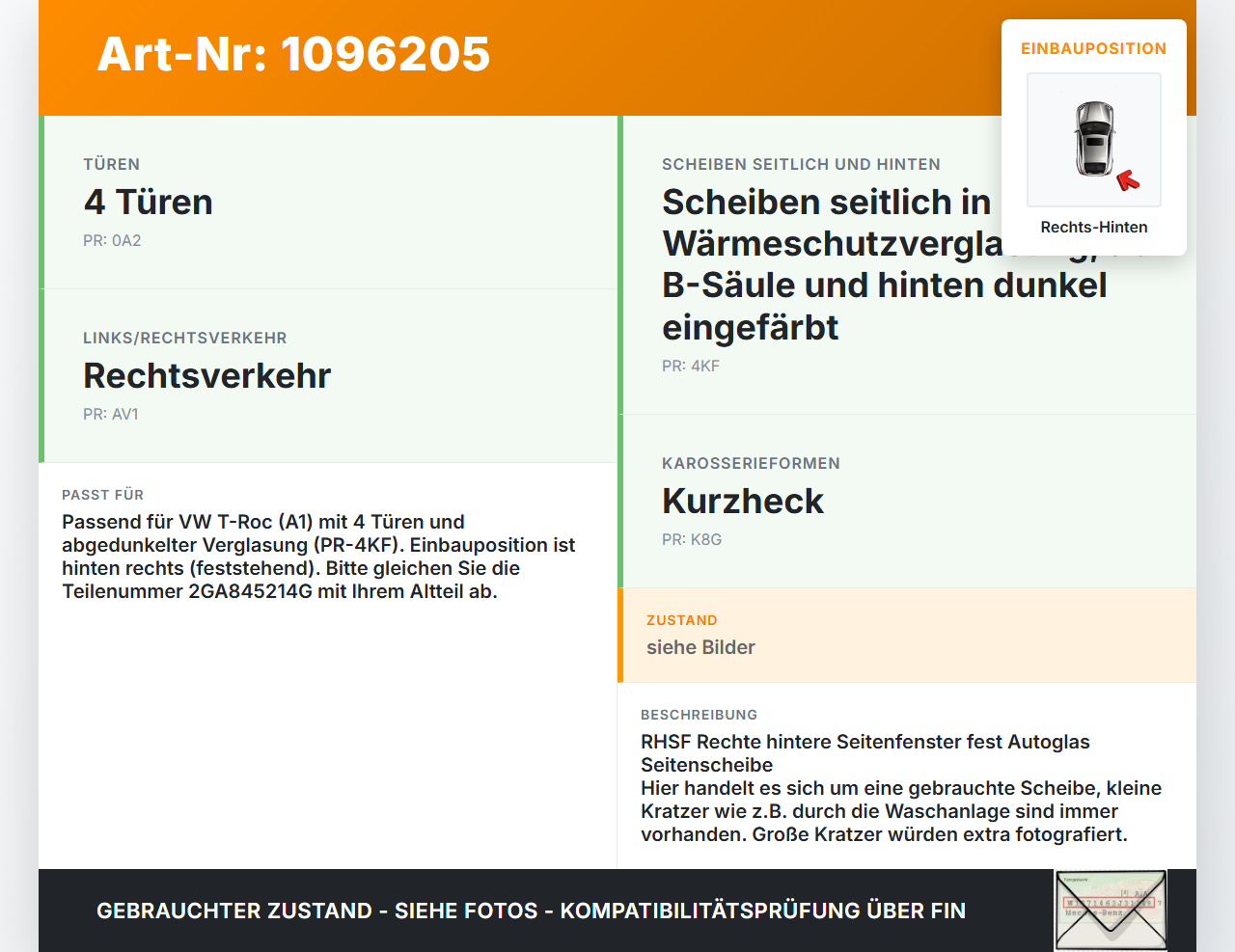The height and width of the screenshot is (952, 1235).
Task: Select RHSF Rechte hintere Seitenfenster description line
Action: [x=865, y=742]
